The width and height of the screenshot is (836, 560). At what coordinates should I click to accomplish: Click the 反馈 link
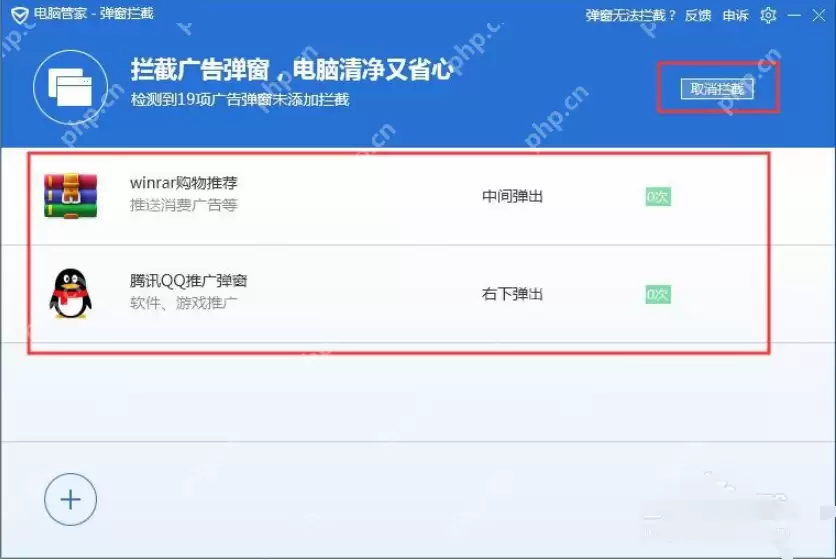coord(698,15)
